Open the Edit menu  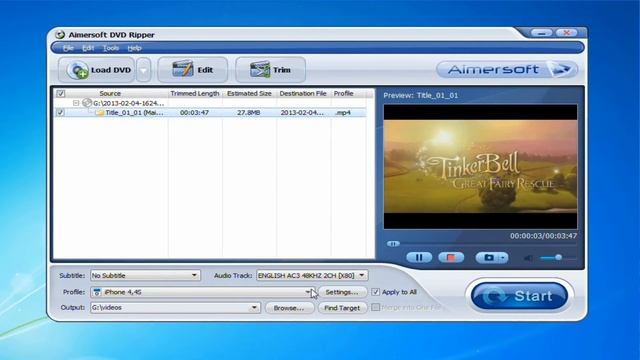pyautogui.click(x=88, y=48)
